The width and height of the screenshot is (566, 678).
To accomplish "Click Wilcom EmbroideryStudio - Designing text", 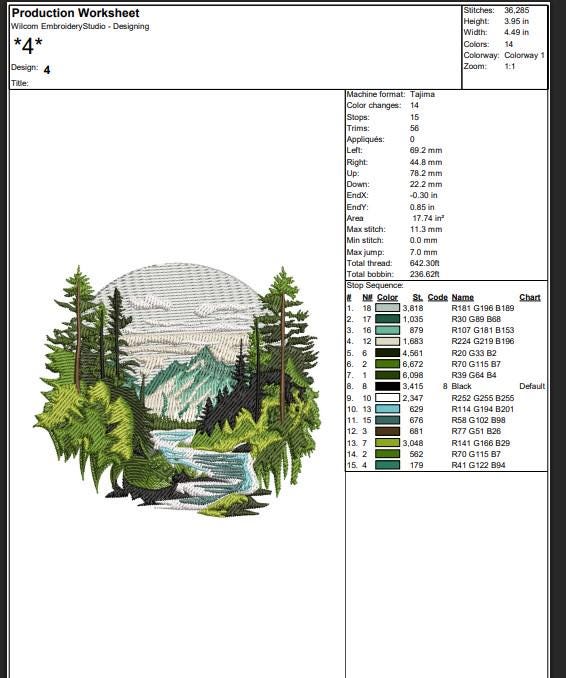I will point(80,26).
